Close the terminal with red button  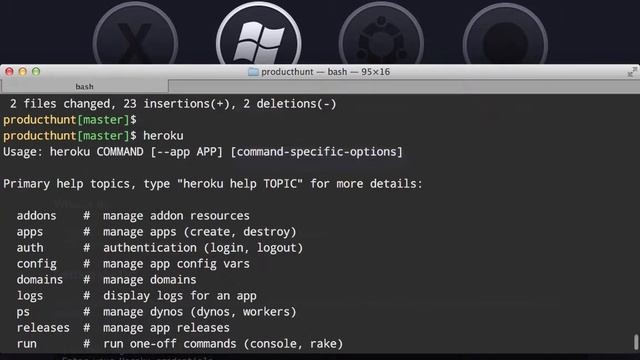click(9, 72)
